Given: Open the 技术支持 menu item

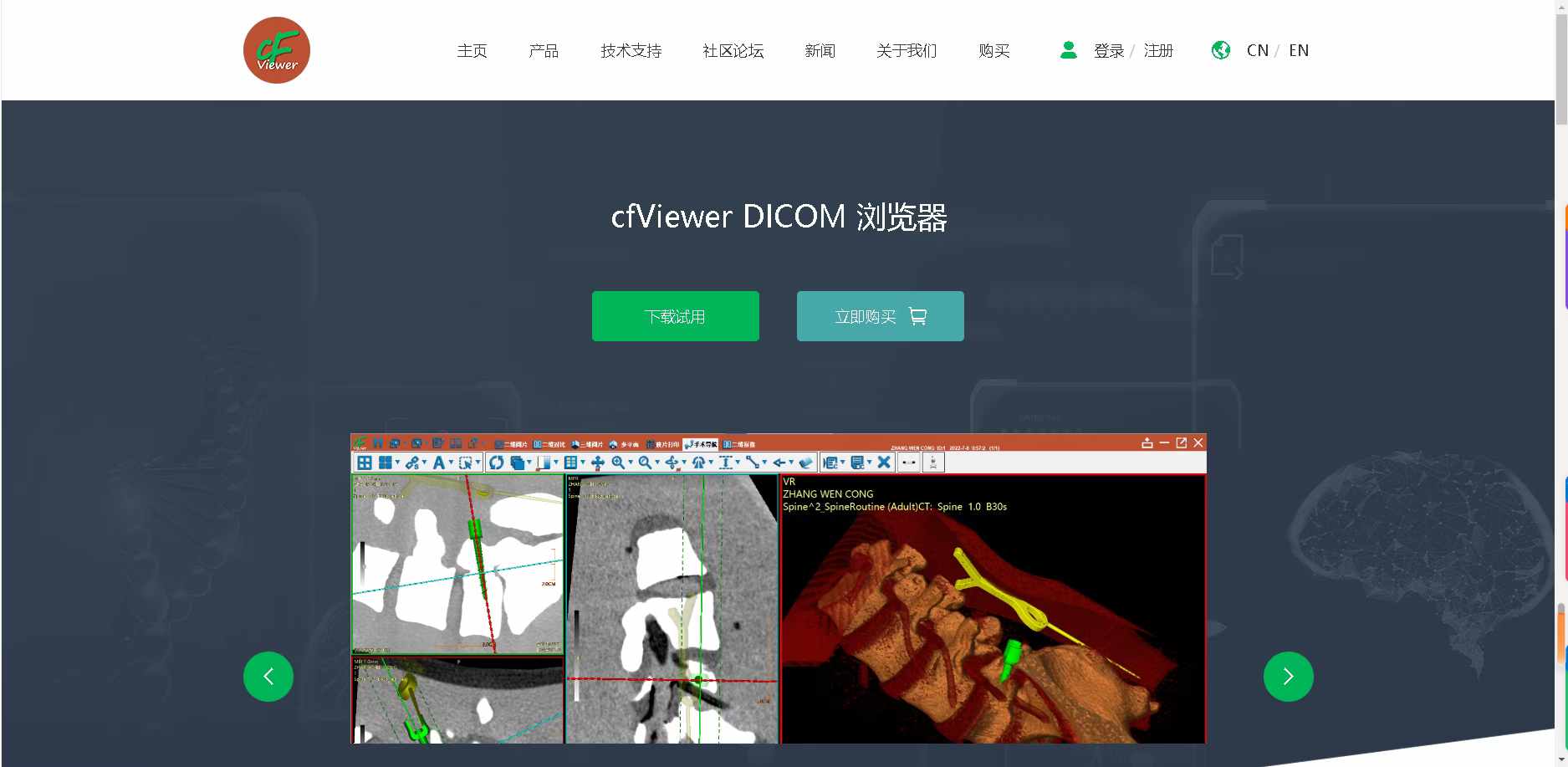Looking at the screenshot, I should 630,50.
